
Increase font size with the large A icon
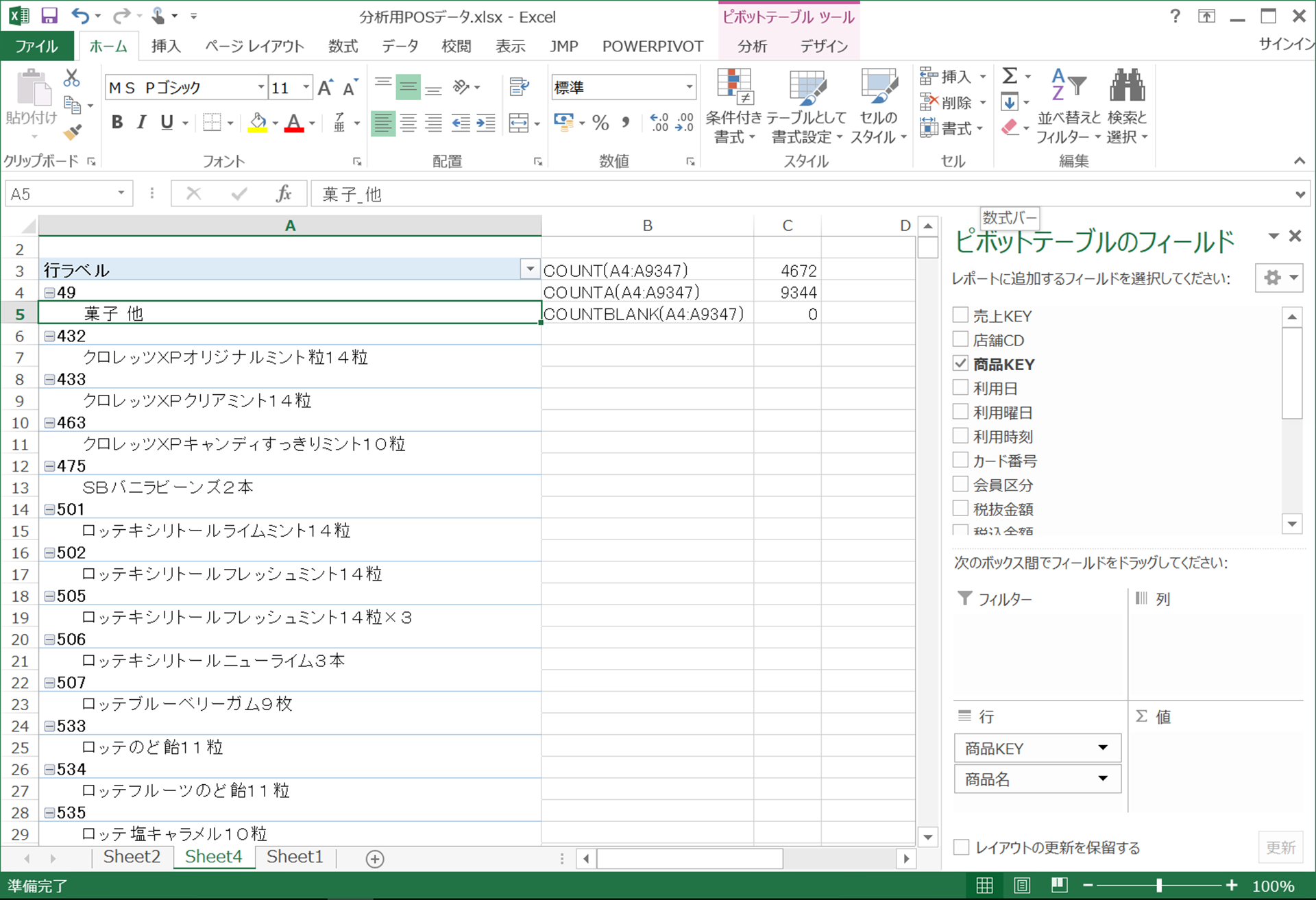326,88
